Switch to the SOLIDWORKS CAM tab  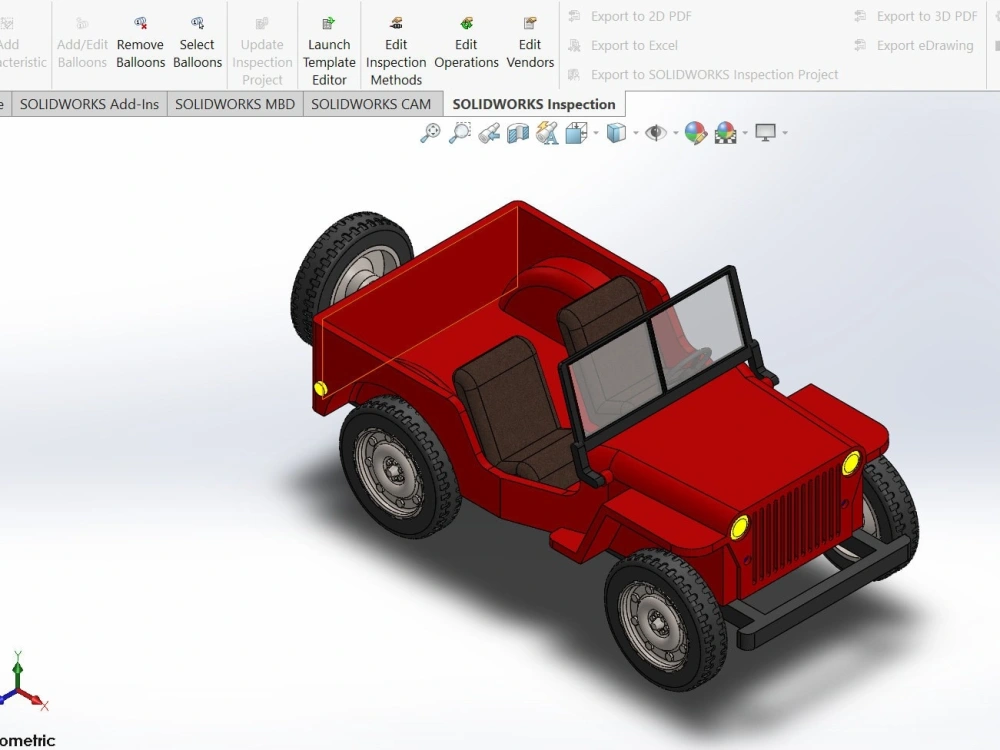point(372,103)
